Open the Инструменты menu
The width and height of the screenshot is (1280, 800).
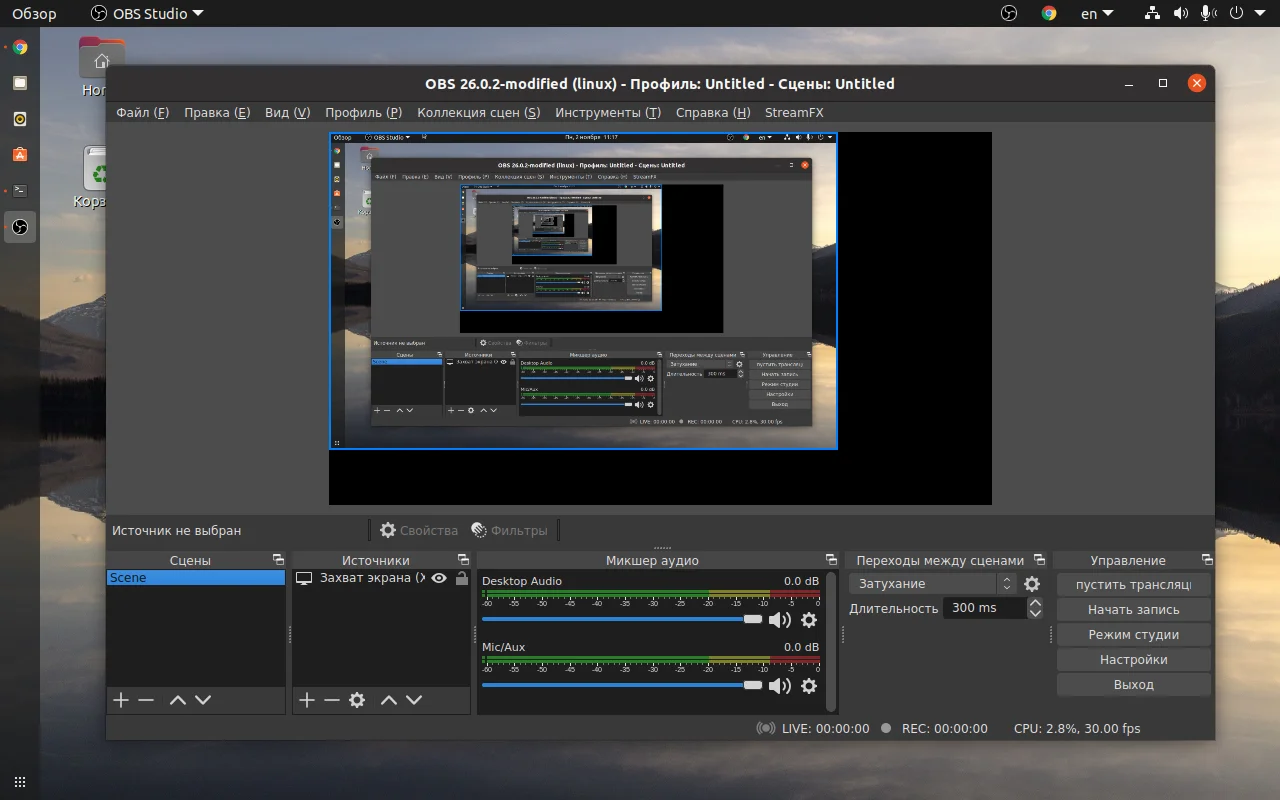[607, 113]
